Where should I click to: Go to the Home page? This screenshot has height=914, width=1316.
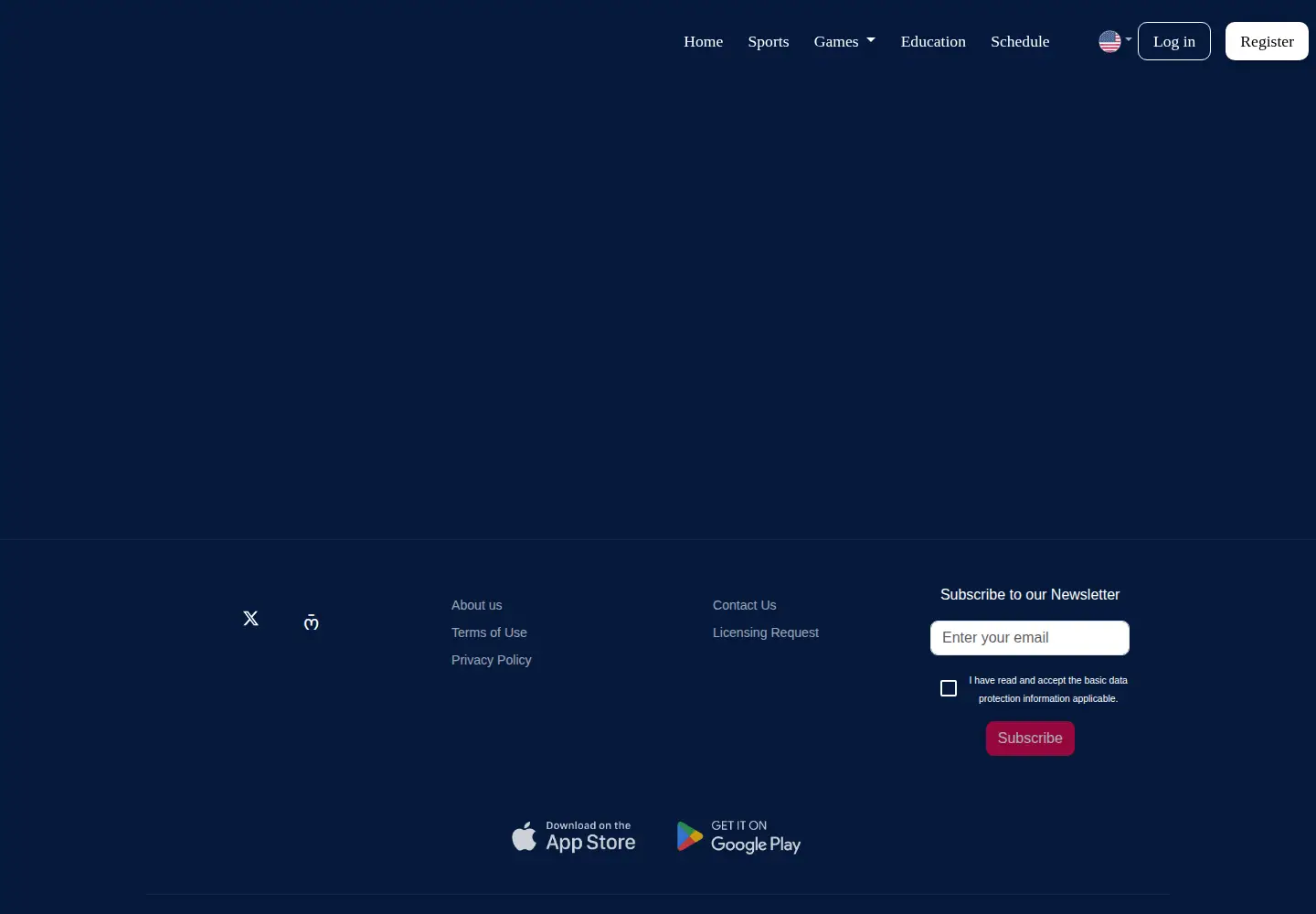[703, 41]
